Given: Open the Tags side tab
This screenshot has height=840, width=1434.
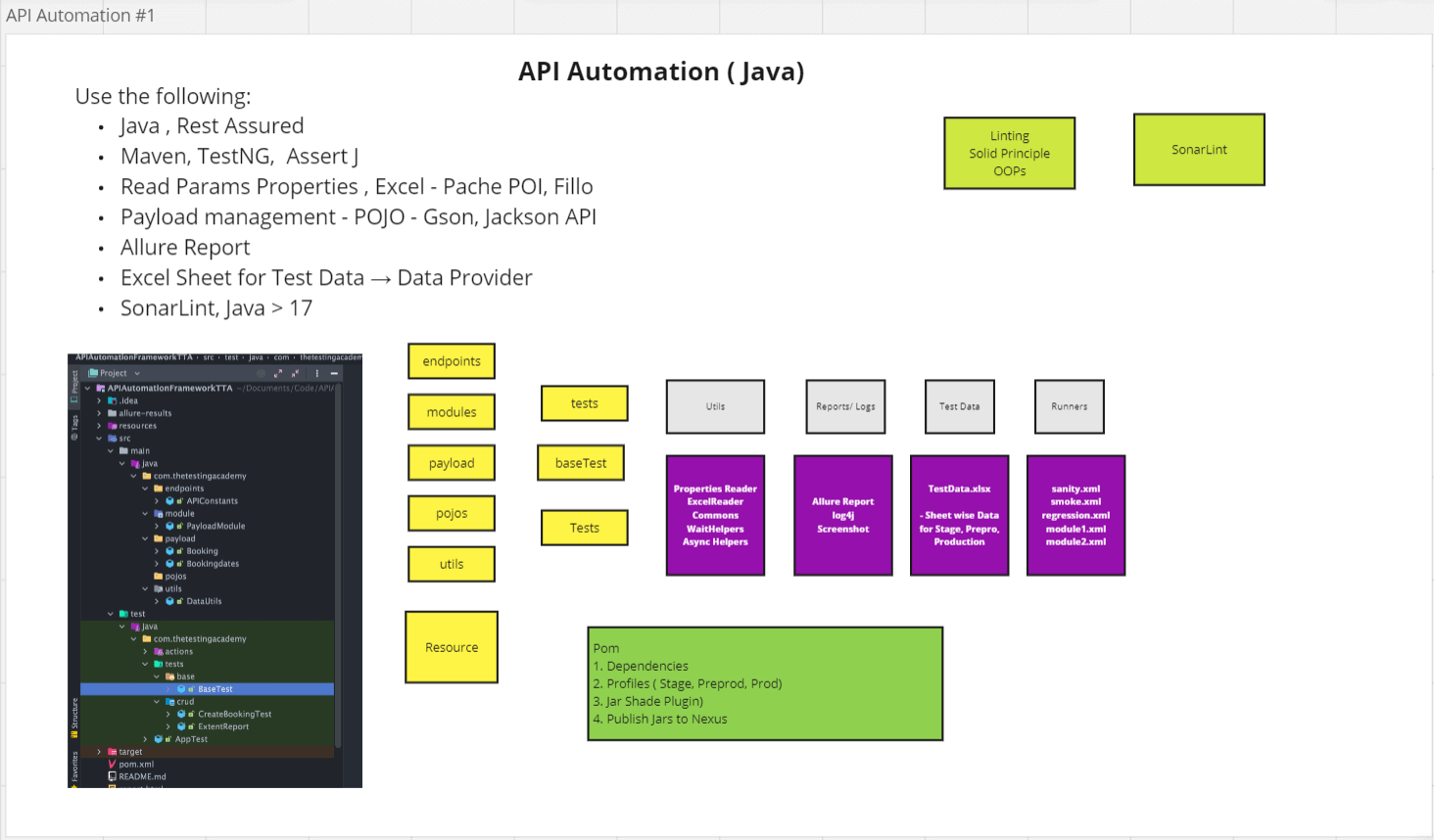Looking at the screenshot, I should pos(73,426).
